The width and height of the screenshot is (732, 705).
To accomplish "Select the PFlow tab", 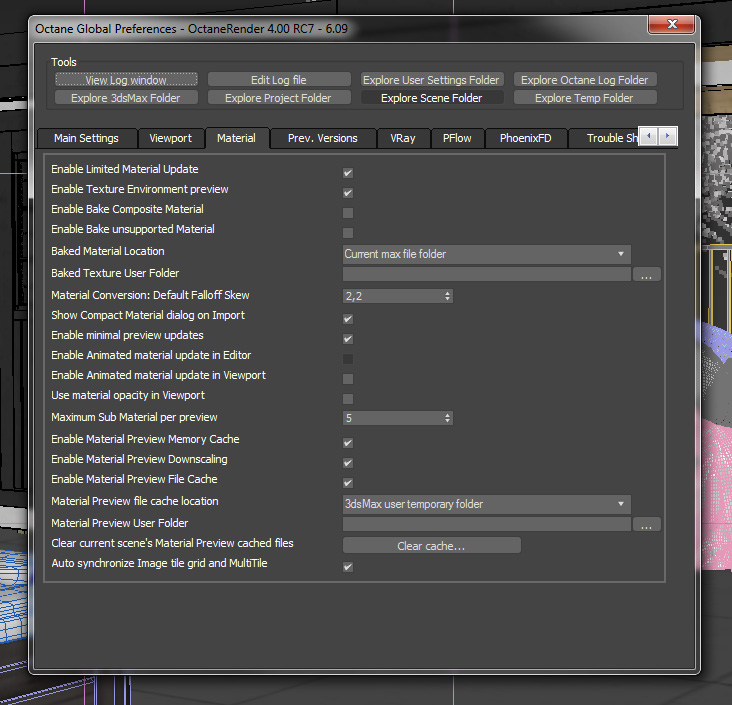I will click(x=457, y=138).
